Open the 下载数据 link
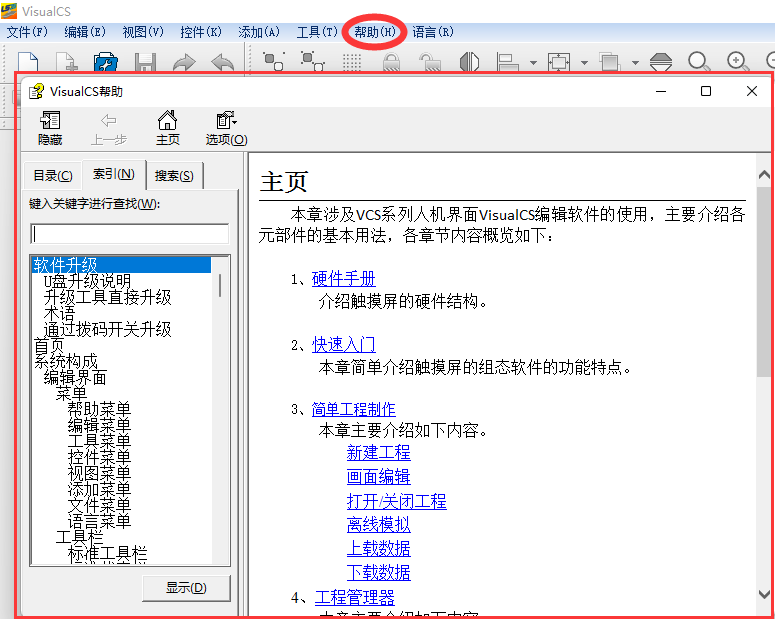 point(379,573)
